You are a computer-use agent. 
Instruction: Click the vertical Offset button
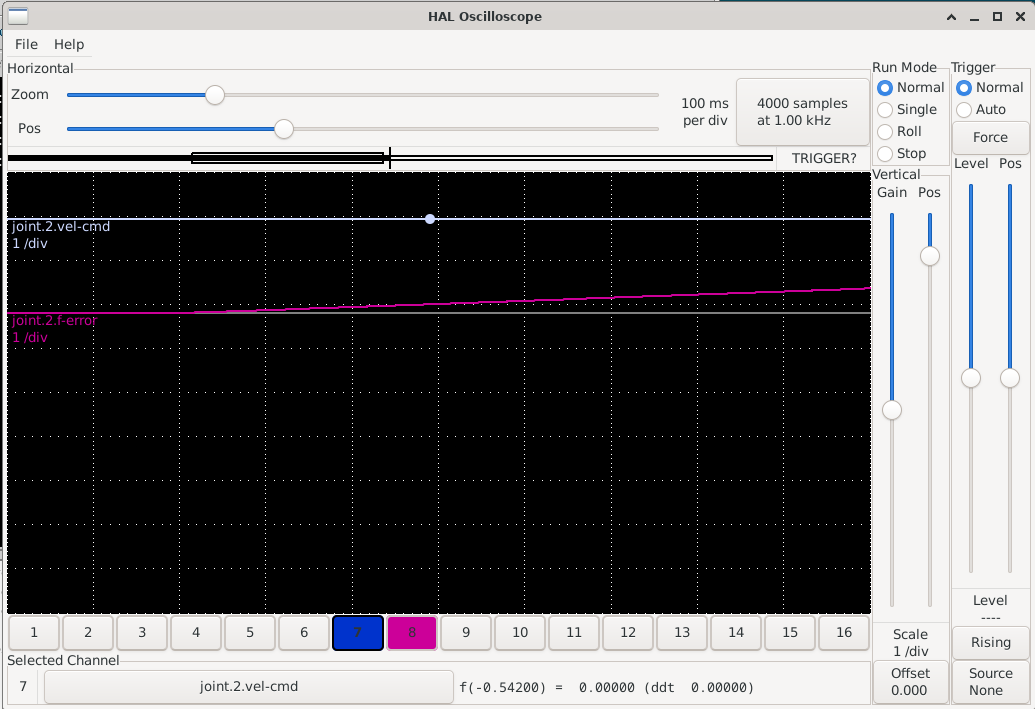910,681
